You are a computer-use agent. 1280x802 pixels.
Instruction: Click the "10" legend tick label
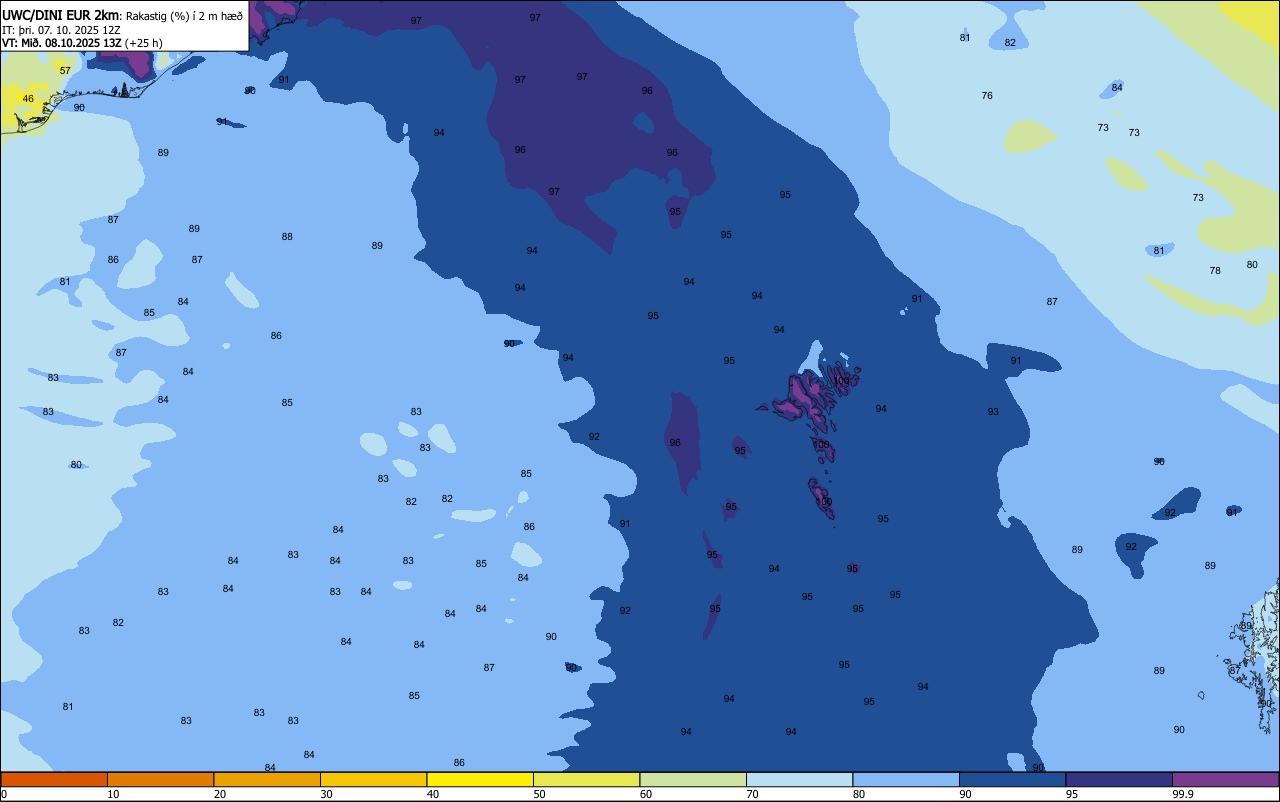click(x=113, y=794)
